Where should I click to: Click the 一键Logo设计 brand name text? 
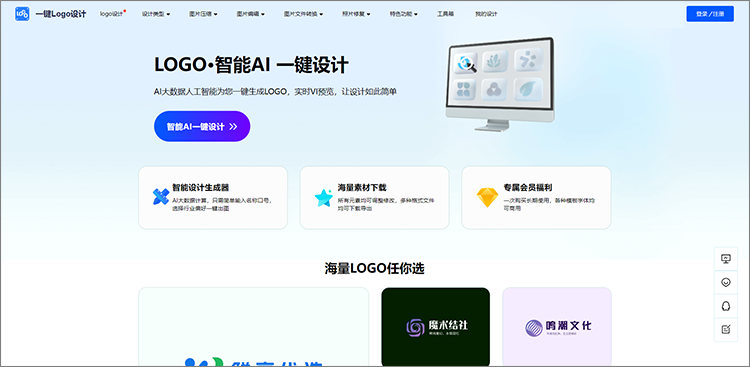61,14
